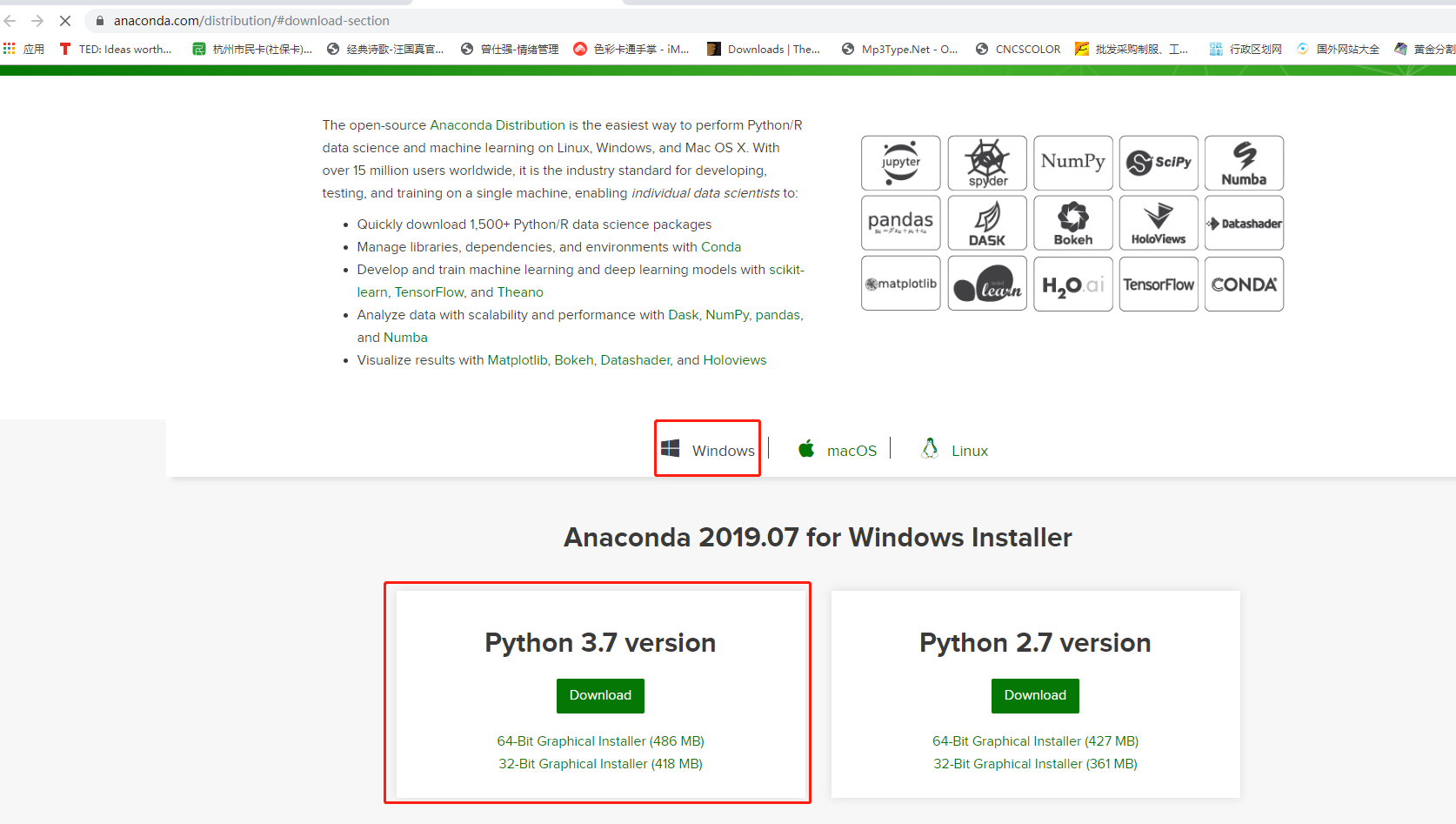Click the Holoviews text link

pos(735,360)
